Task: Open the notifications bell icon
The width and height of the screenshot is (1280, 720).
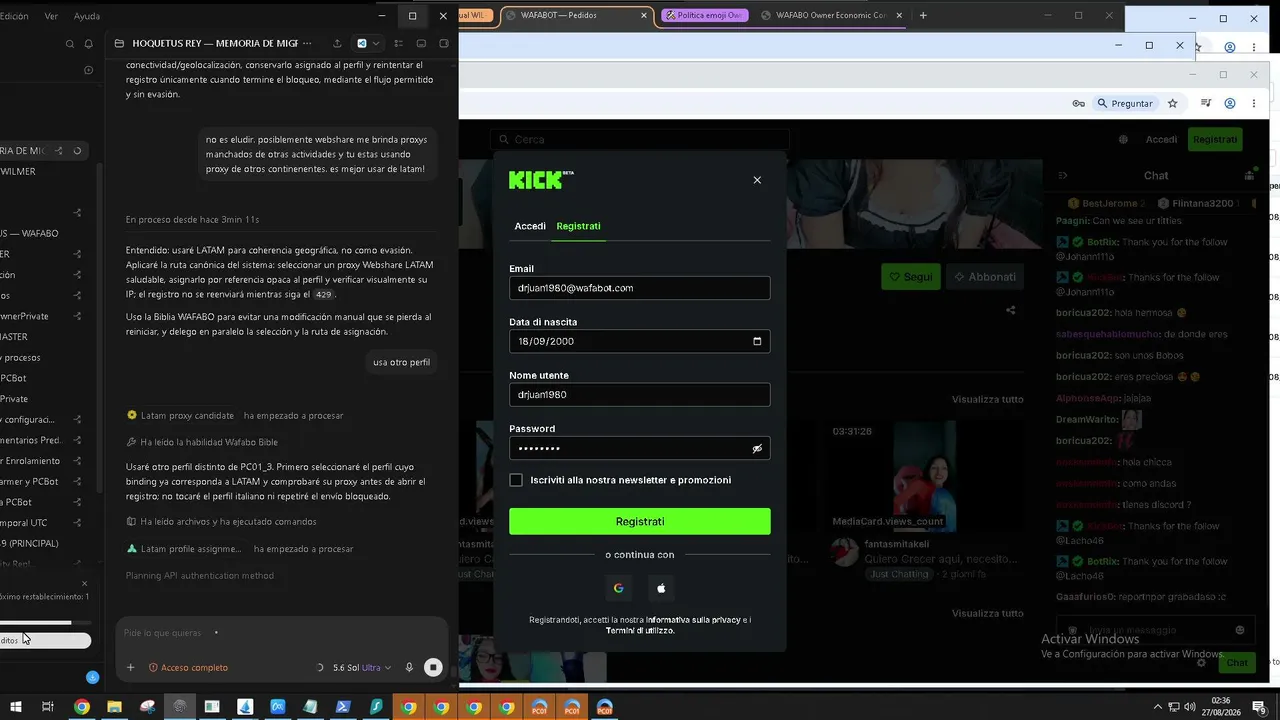Action: (x=89, y=44)
